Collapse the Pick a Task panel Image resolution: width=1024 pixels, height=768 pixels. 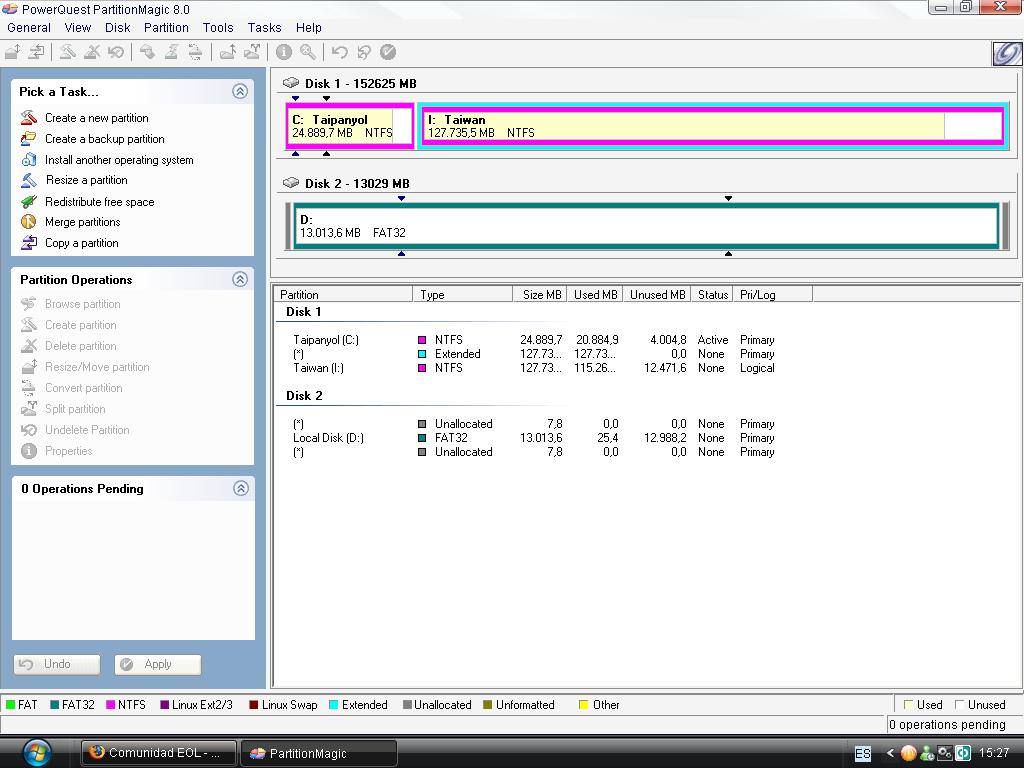coord(240,91)
